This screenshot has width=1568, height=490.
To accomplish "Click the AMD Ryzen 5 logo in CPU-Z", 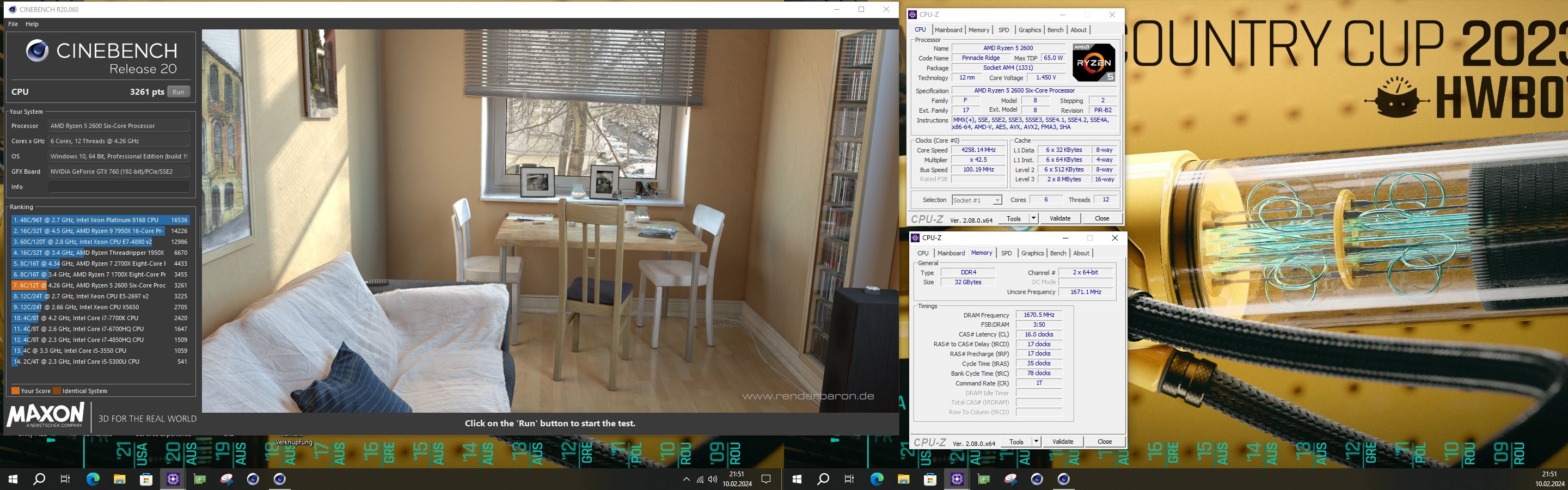I will tap(1094, 63).
